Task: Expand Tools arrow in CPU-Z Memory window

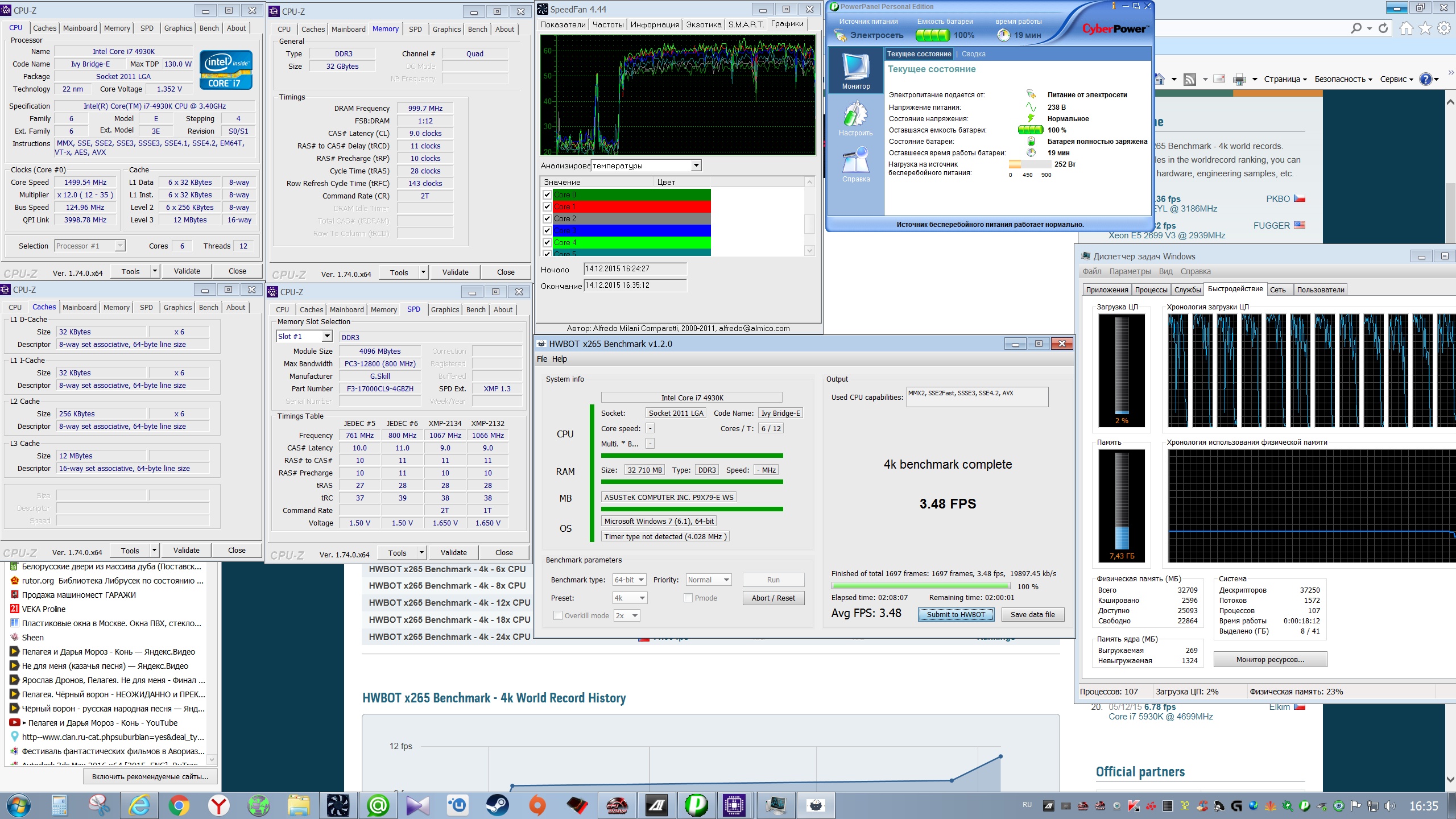Action: pos(423,272)
